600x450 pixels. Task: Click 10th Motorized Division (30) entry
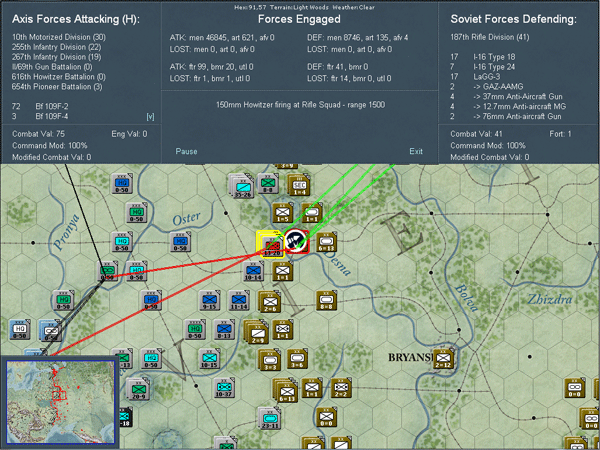tap(59, 37)
